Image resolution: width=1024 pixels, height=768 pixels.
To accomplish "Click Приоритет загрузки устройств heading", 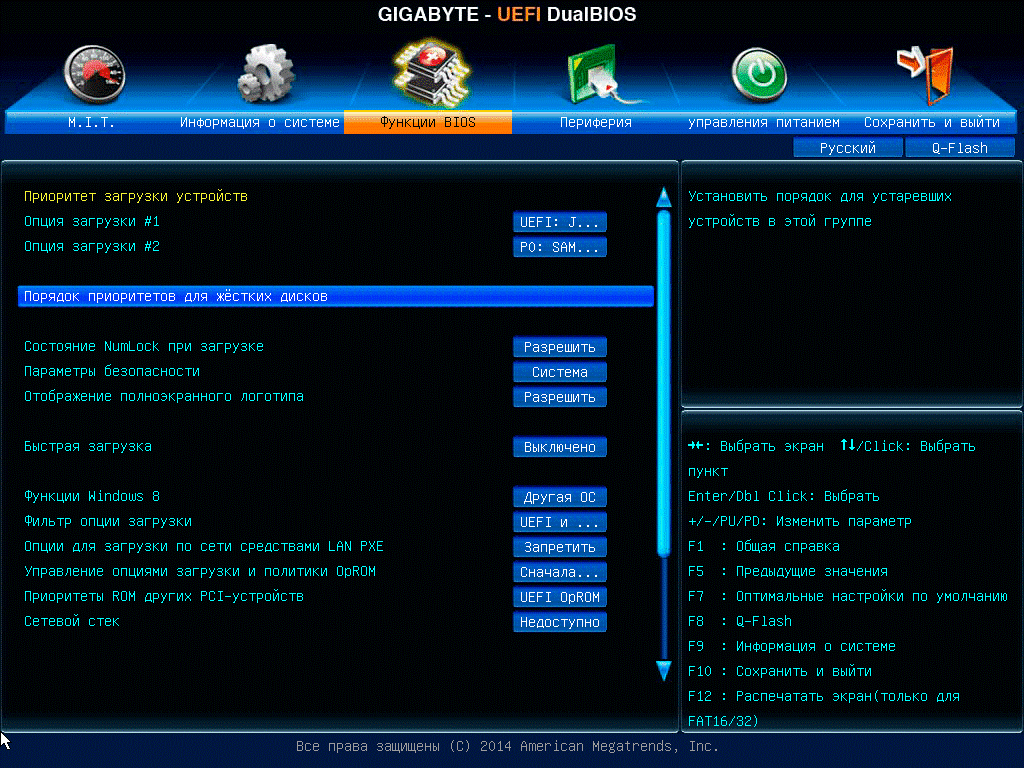I will pyautogui.click(x=135, y=196).
